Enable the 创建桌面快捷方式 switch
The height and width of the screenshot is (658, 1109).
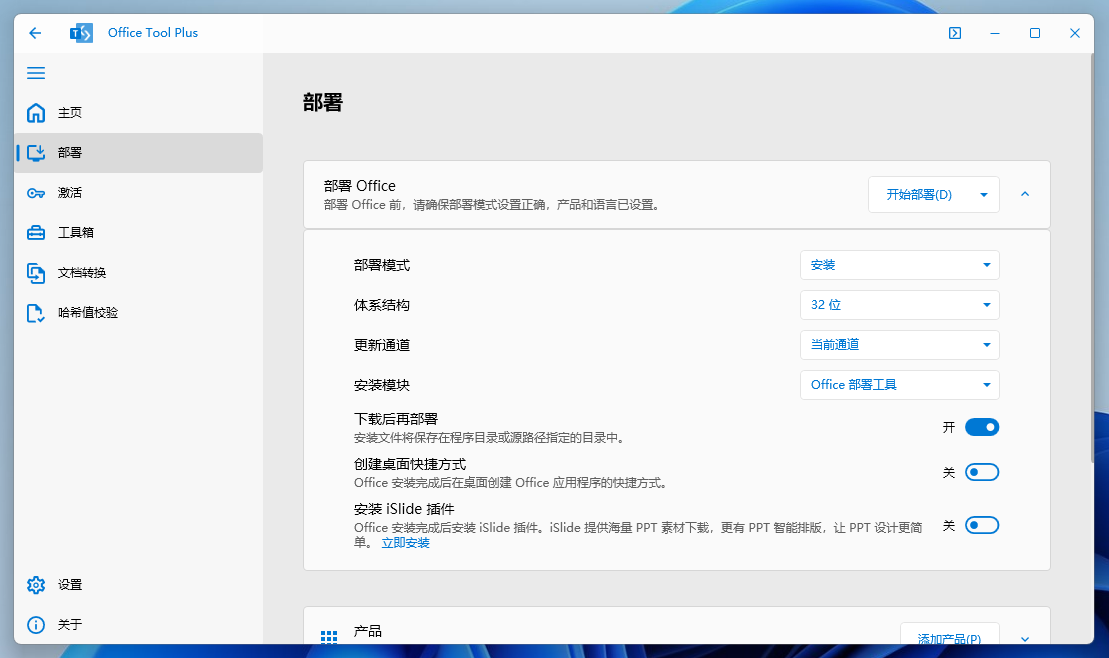click(x=982, y=472)
